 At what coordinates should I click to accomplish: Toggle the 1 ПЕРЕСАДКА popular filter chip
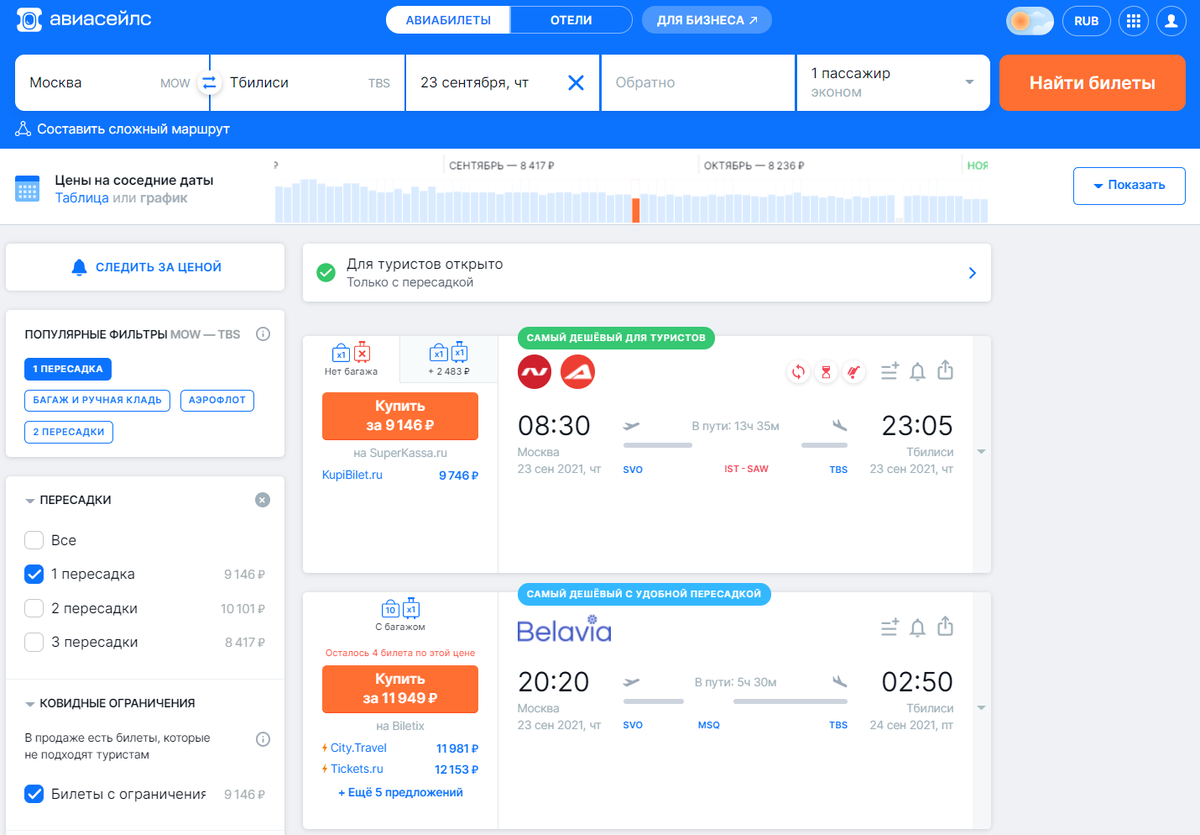coord(68,369)
